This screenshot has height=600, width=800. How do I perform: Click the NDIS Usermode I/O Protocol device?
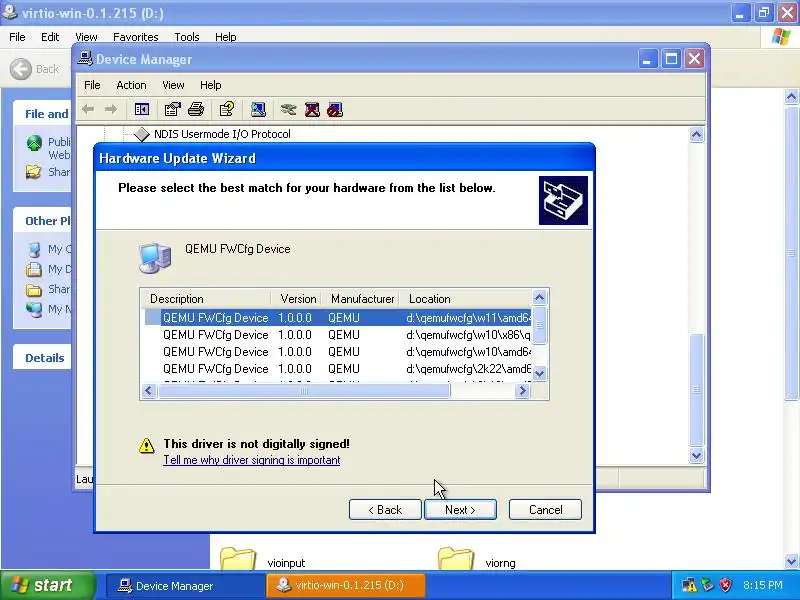point(222,134)
